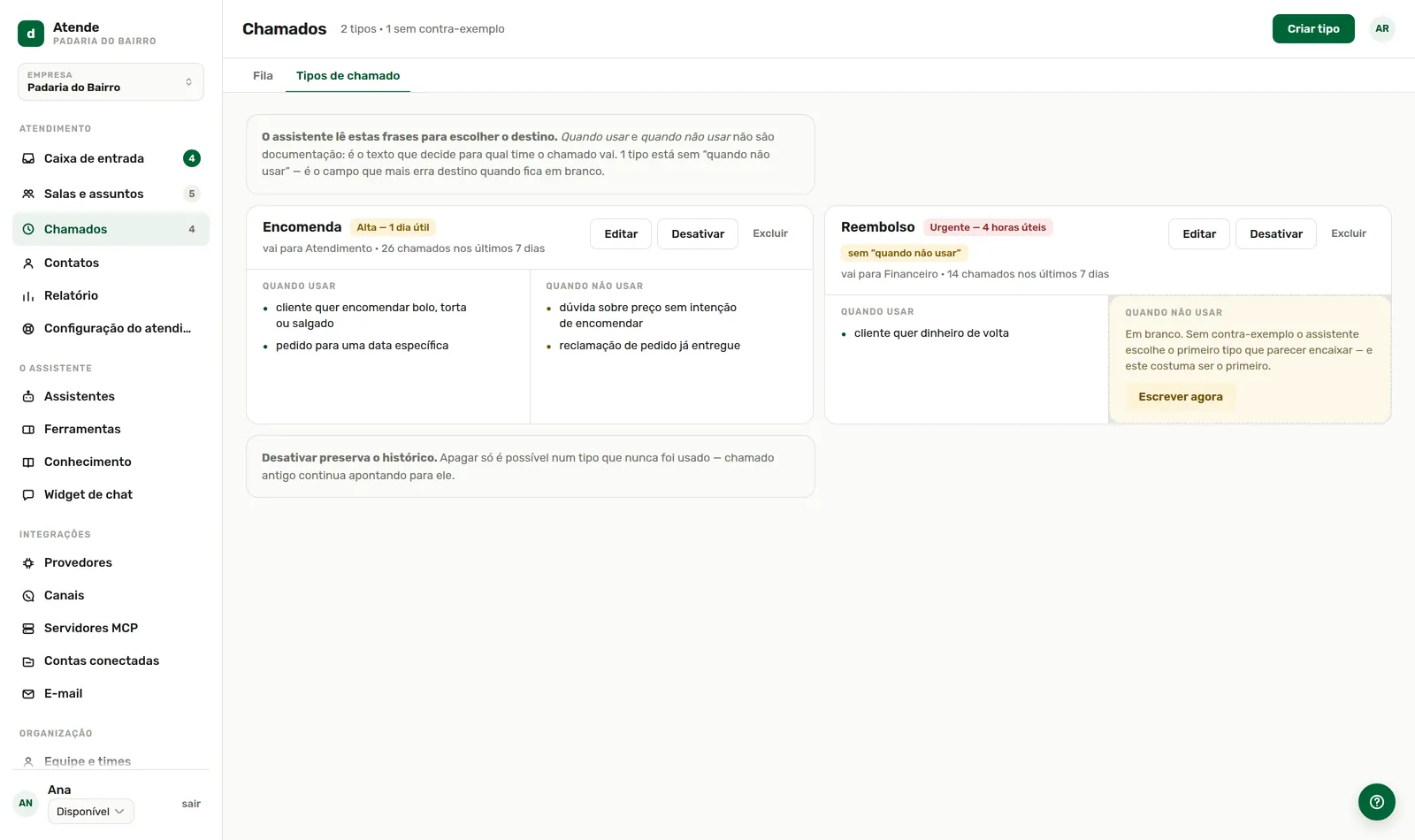Click the Salas e assuntos people icon
Viewport: 1415px width, 840px height.
28,194
